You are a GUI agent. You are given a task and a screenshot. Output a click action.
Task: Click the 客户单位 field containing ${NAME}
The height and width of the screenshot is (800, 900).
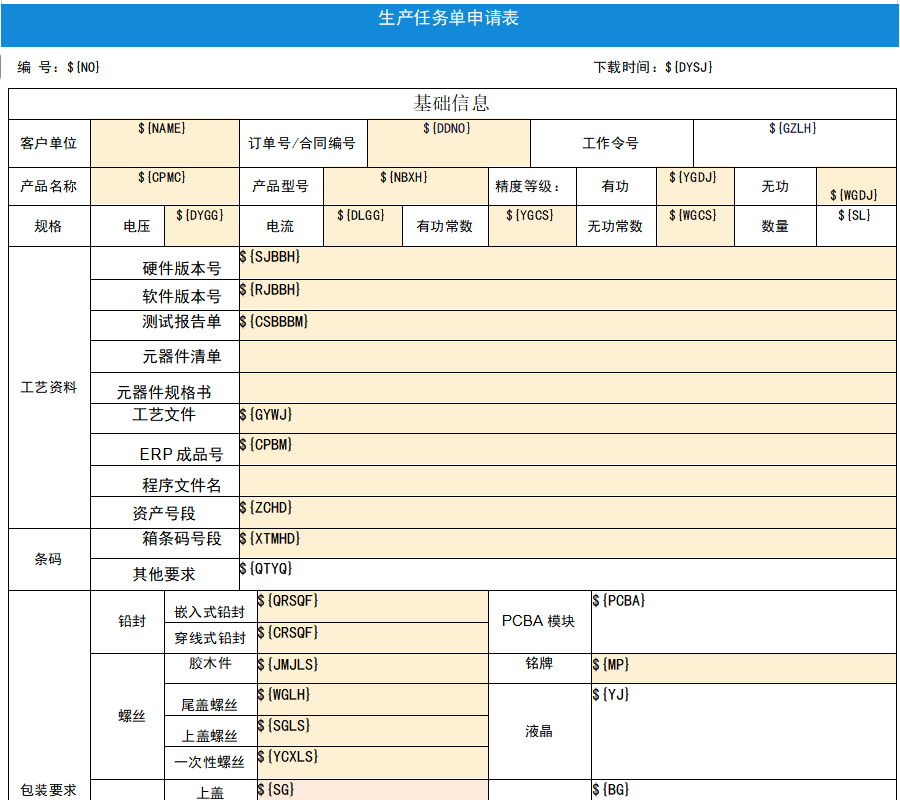click(x=164, y=143)
